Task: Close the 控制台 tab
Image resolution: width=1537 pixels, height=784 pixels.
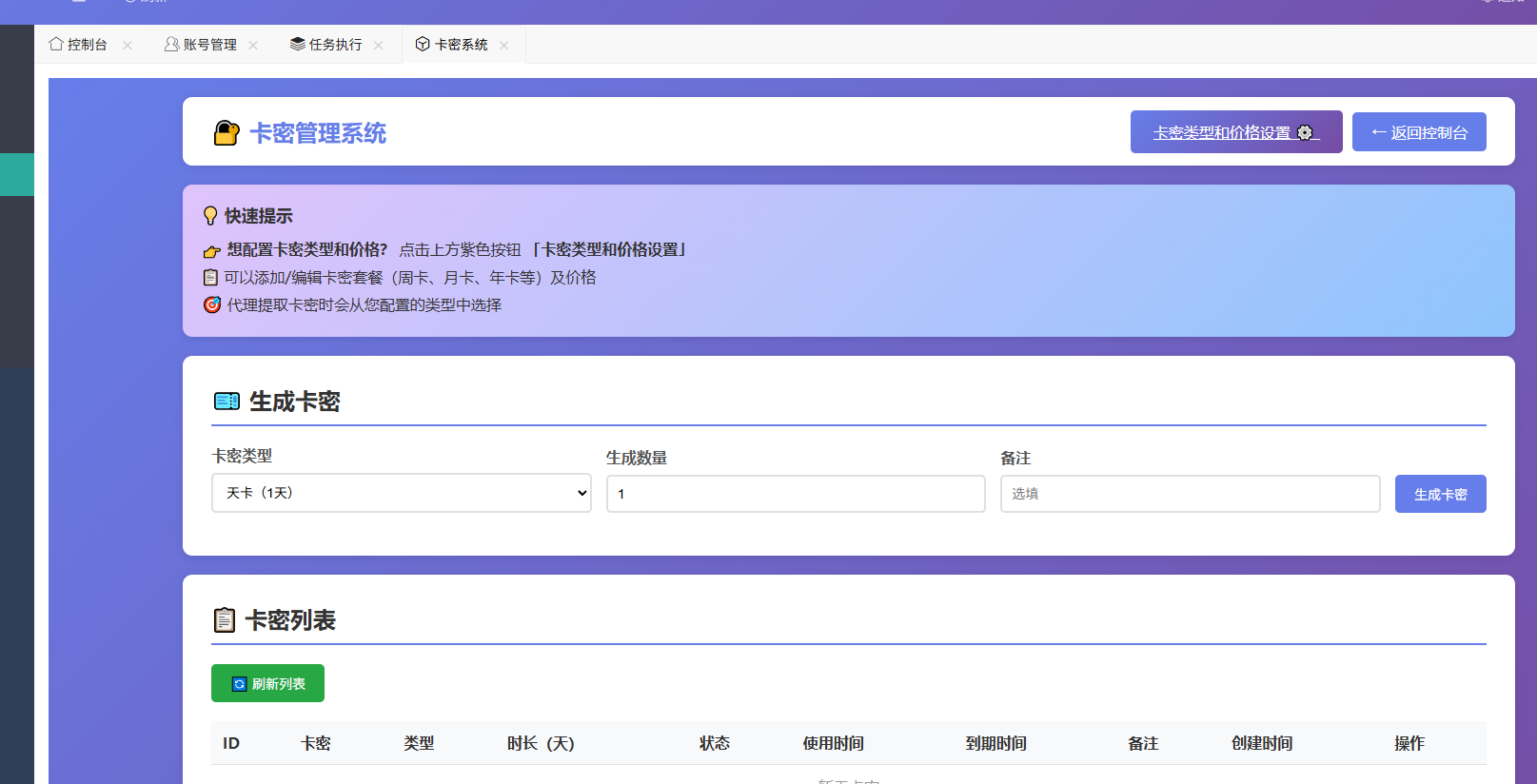Action: point(128,45)
